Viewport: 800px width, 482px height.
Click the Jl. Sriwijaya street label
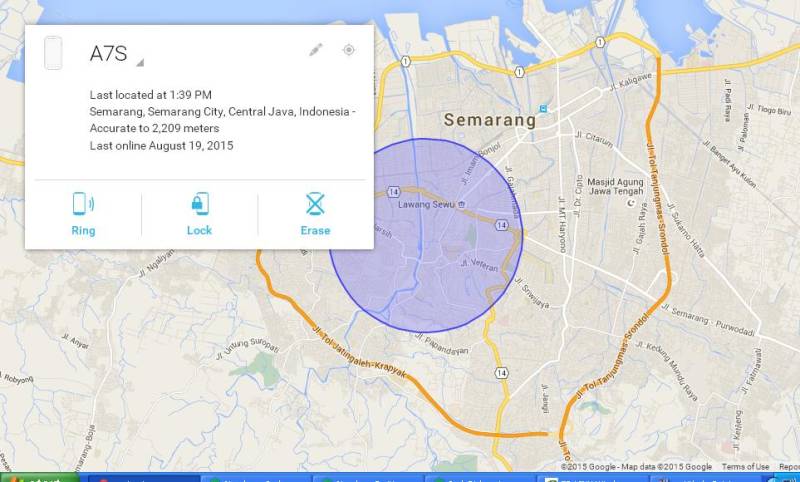531,294
